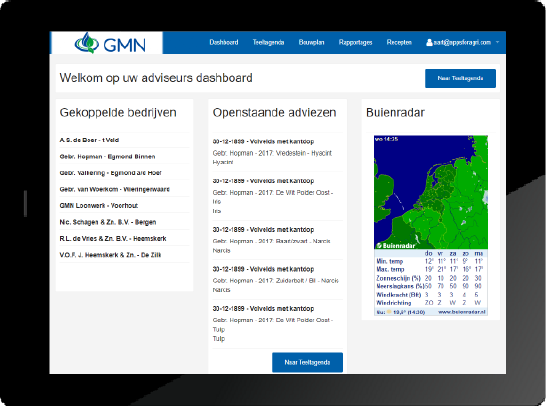This screenshot has width=546, height=407.
Task: Open the advice for De Wit Polder Oost - Tulp
Action: tap(278, 323)
